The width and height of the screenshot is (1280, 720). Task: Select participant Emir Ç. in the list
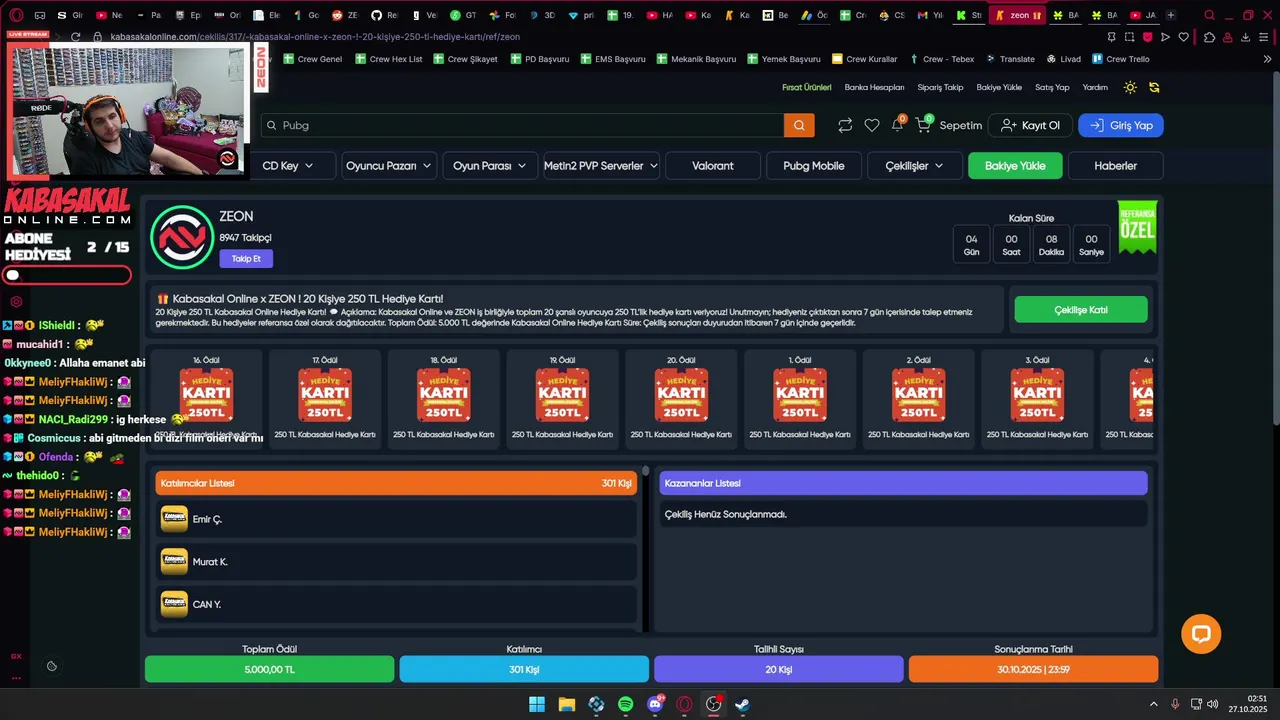[x=396, y=519]
